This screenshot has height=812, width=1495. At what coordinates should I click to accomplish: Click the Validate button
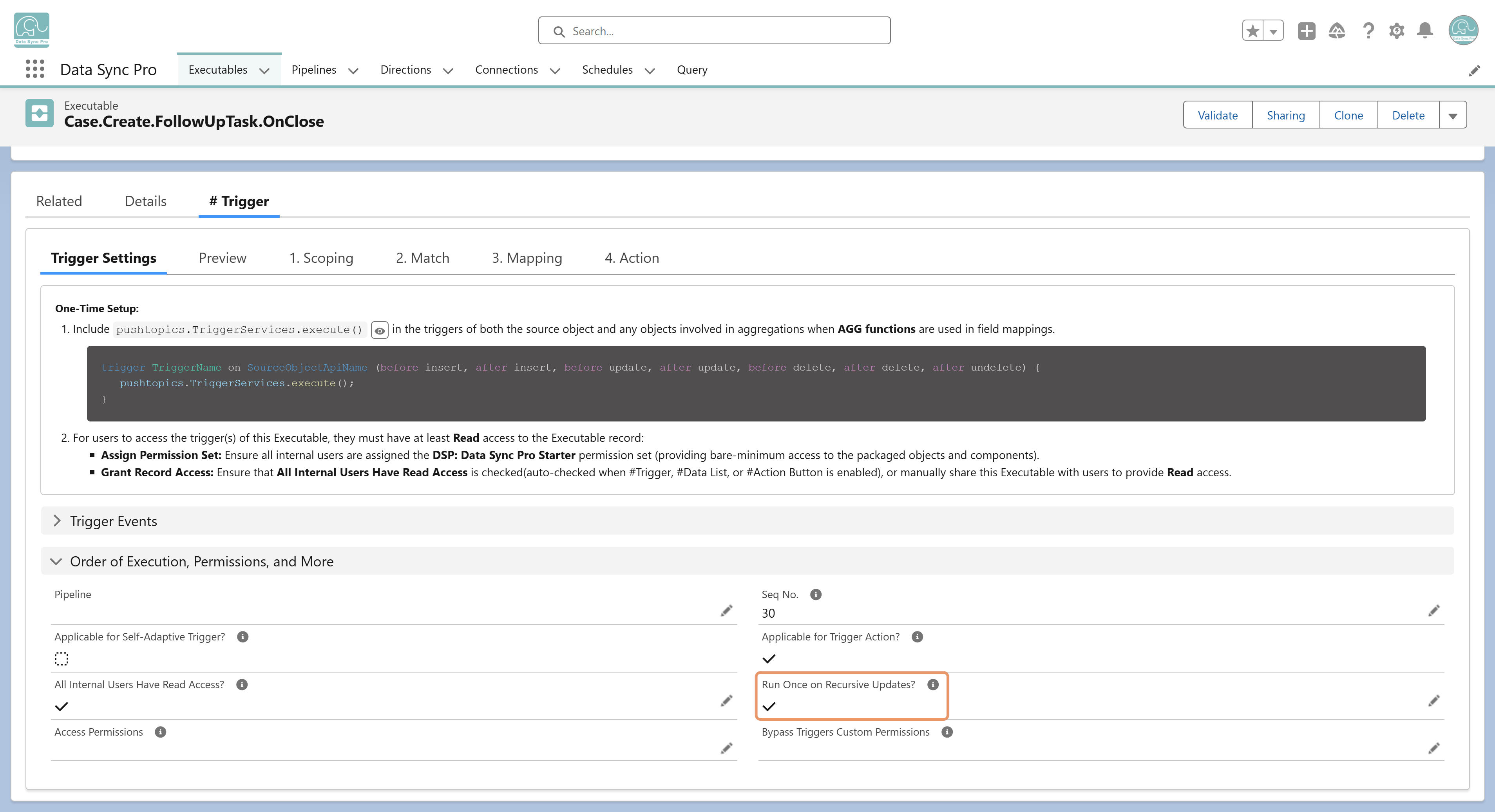click(1218, 116)
